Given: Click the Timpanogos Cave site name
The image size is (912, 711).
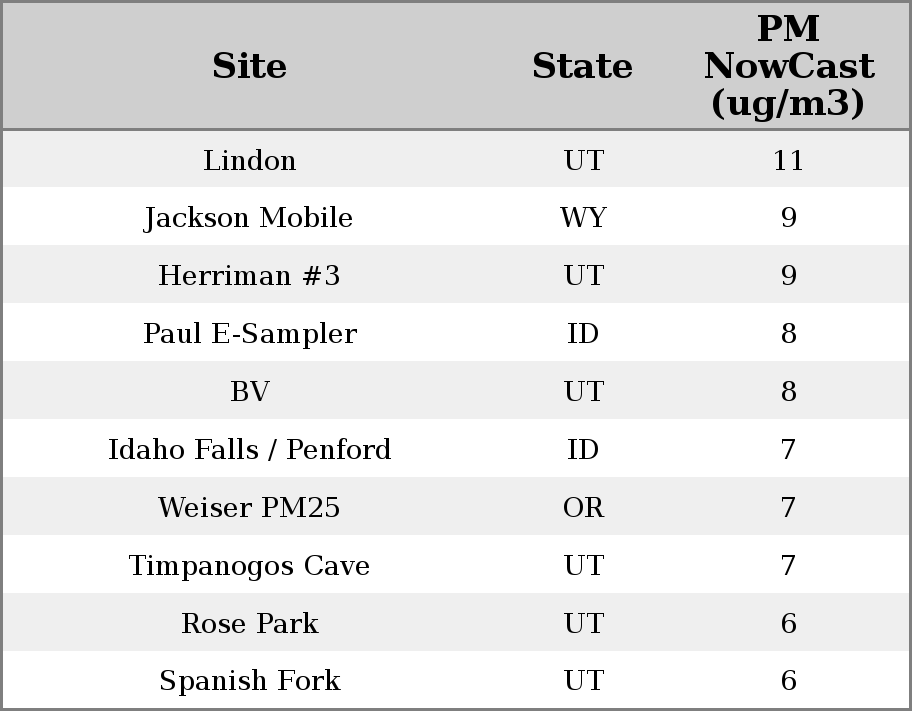Looking at the screenshot, I should [x=249, y=566].
